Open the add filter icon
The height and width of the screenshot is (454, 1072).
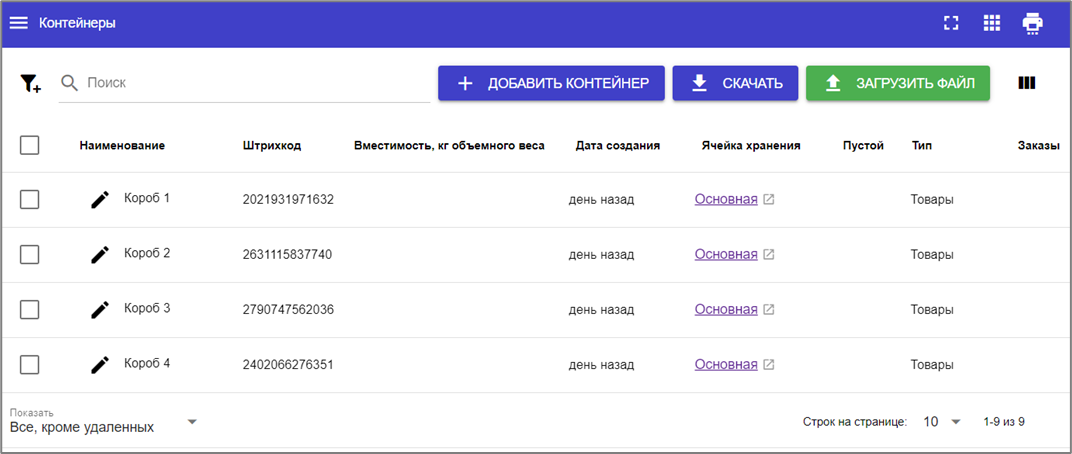tap(30, 84)
